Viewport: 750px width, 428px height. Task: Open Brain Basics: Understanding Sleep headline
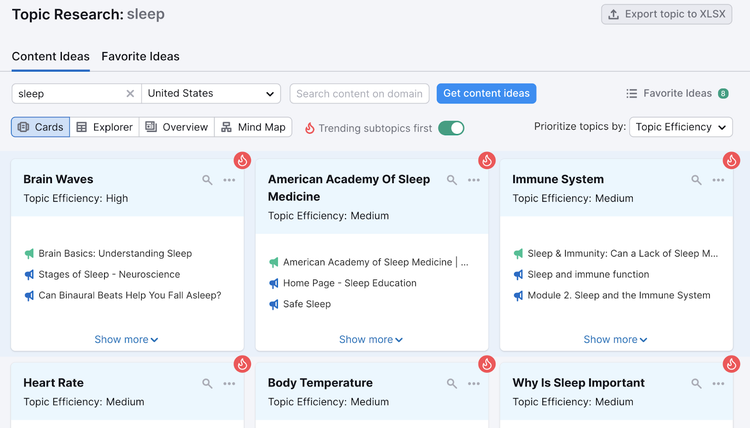(115, 253)
